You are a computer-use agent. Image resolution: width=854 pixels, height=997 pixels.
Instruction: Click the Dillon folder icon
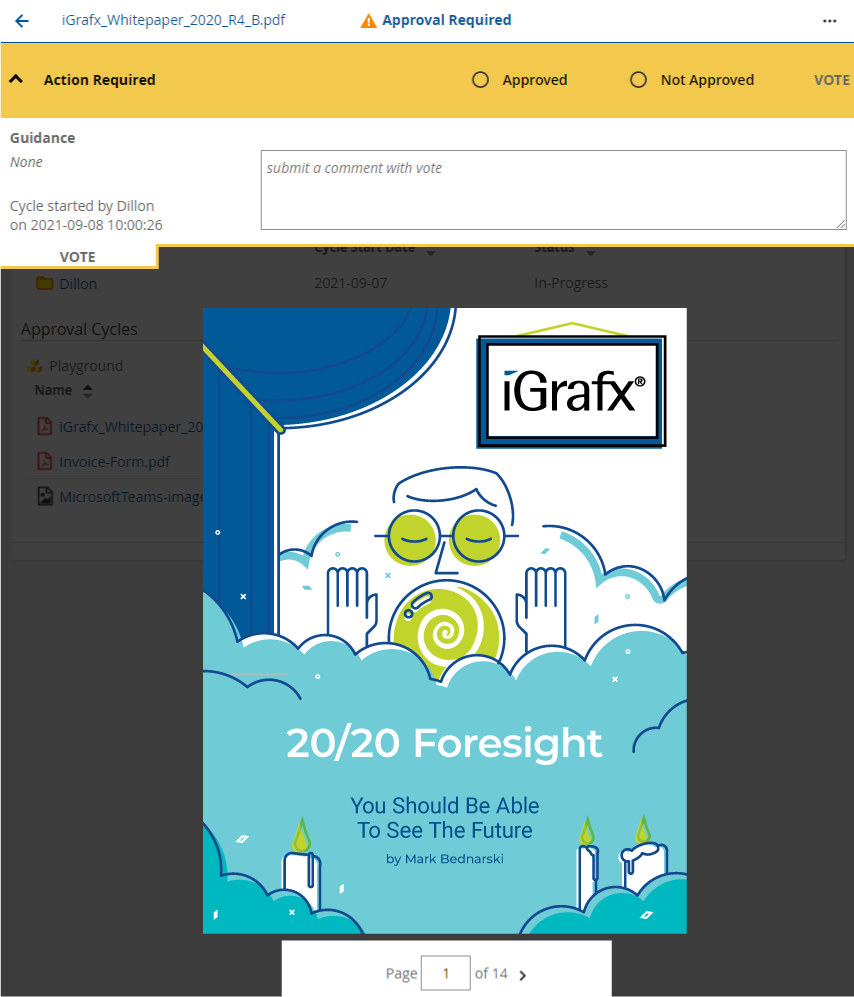pyautogui.click(x=44, y=283)
